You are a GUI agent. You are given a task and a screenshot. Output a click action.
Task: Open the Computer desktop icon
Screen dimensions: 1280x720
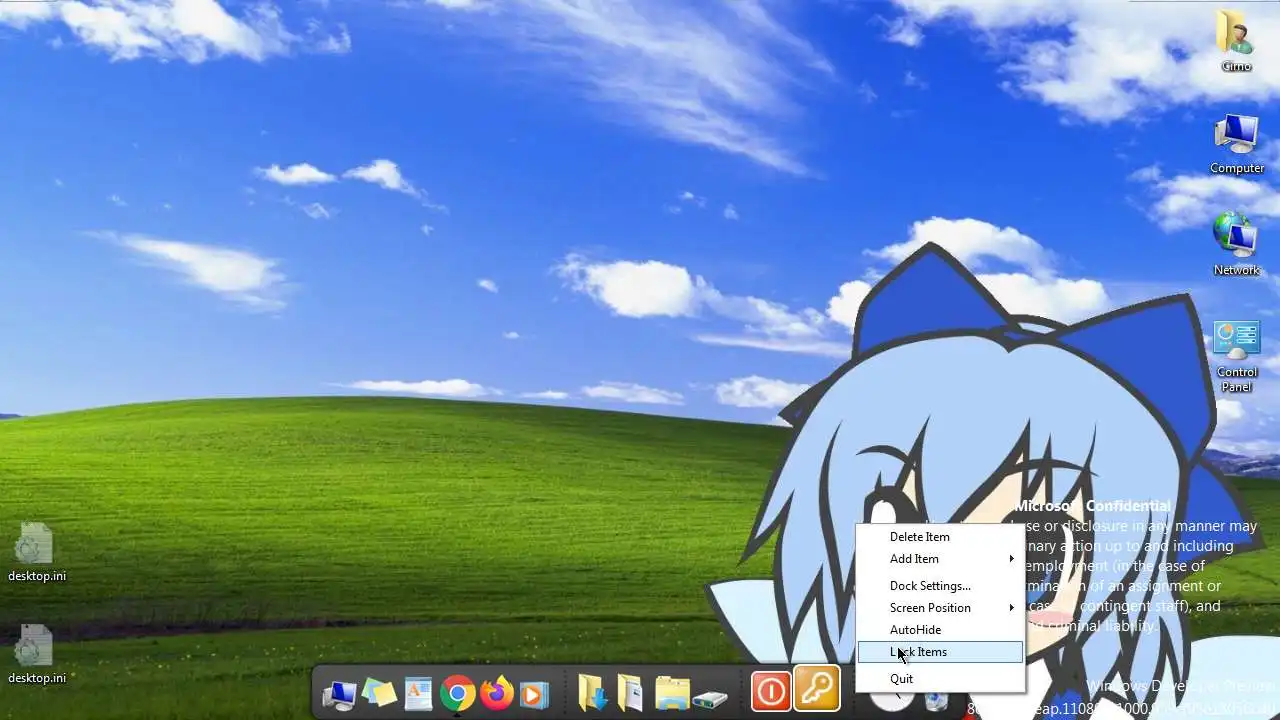tap(1237, 143)
